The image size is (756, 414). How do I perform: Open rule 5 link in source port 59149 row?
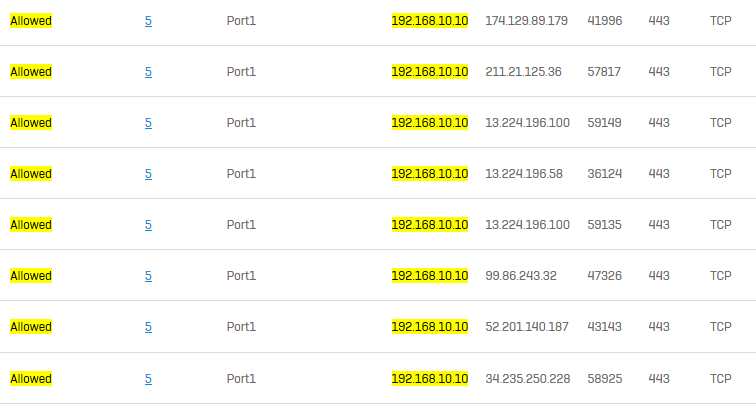click(x=148, y=123)
